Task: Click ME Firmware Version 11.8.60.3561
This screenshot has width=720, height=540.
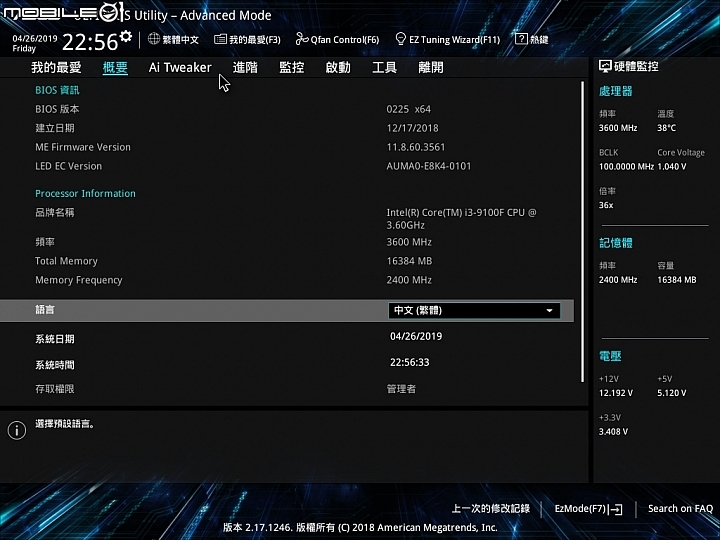Action: [x=416, y=147]
